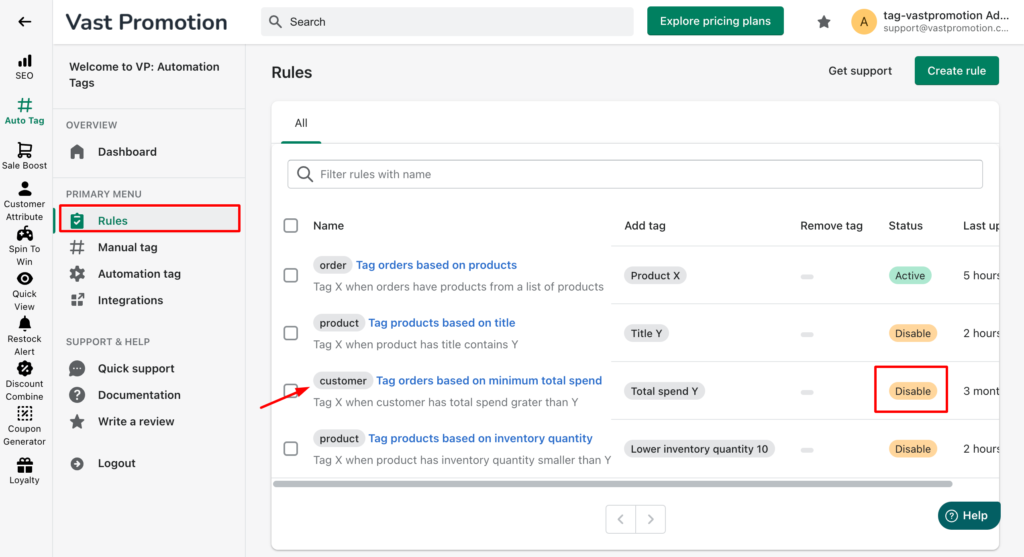The width and height of the screenshot is (1024, 557).
Task: Click the Documentation question mark icon
Action: (77, 395)
